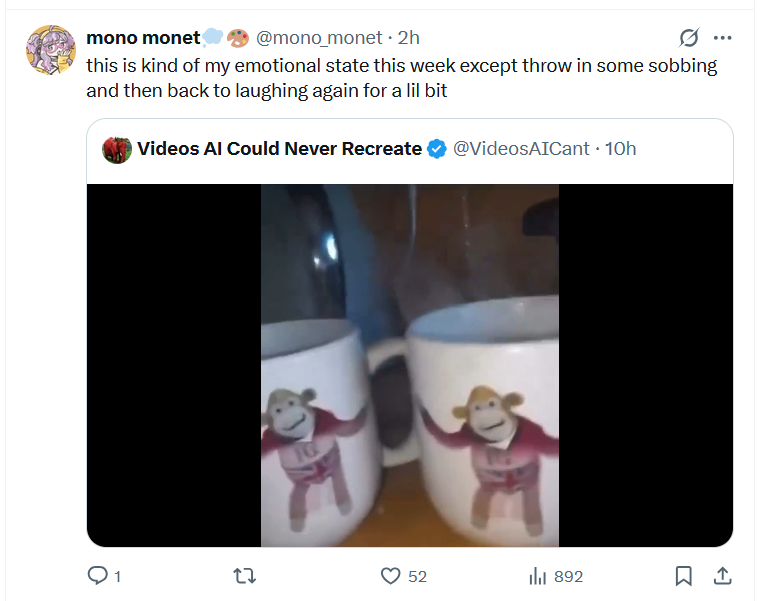760x601 pixels.
Task: Open the share upload icon
Action: pos(723,576)
